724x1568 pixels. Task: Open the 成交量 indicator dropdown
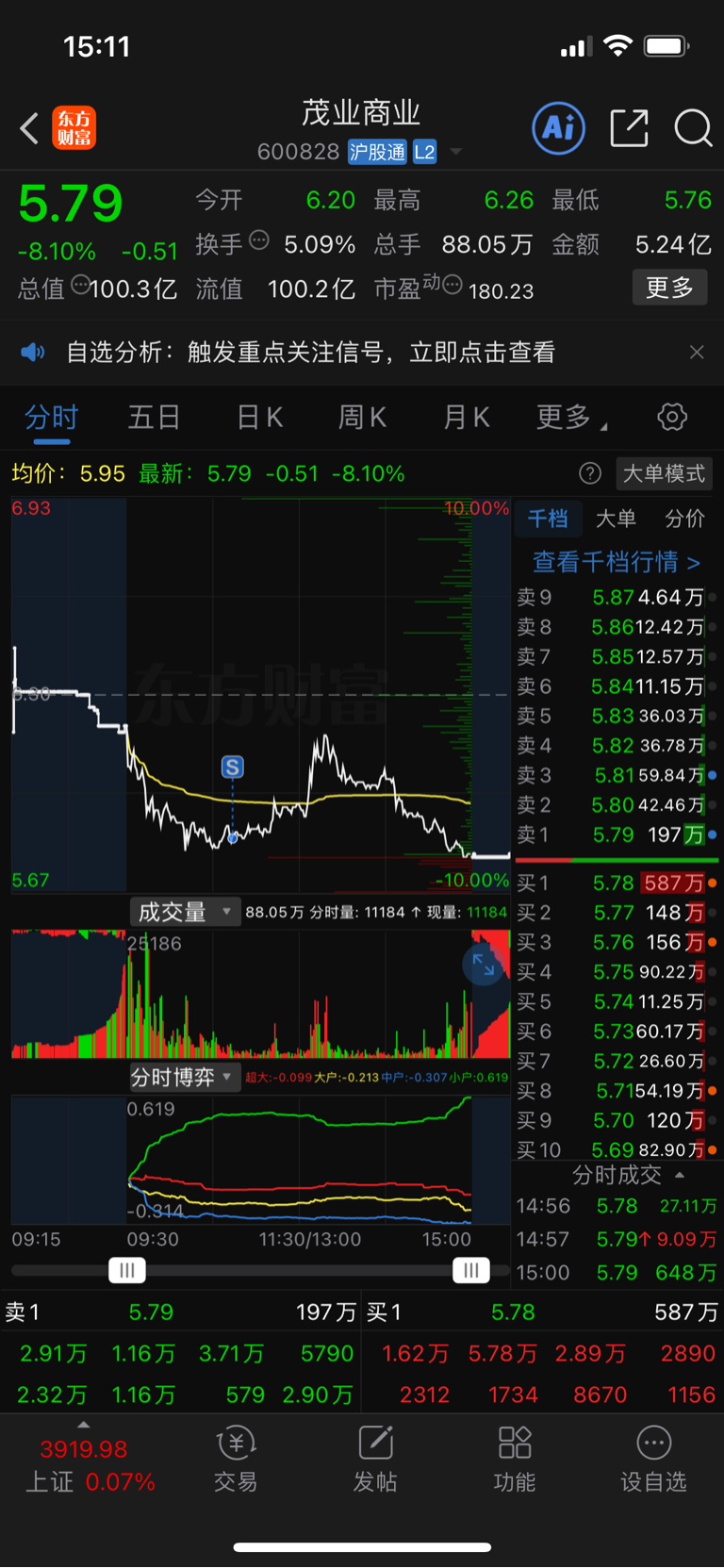click(x=184, y=913)
